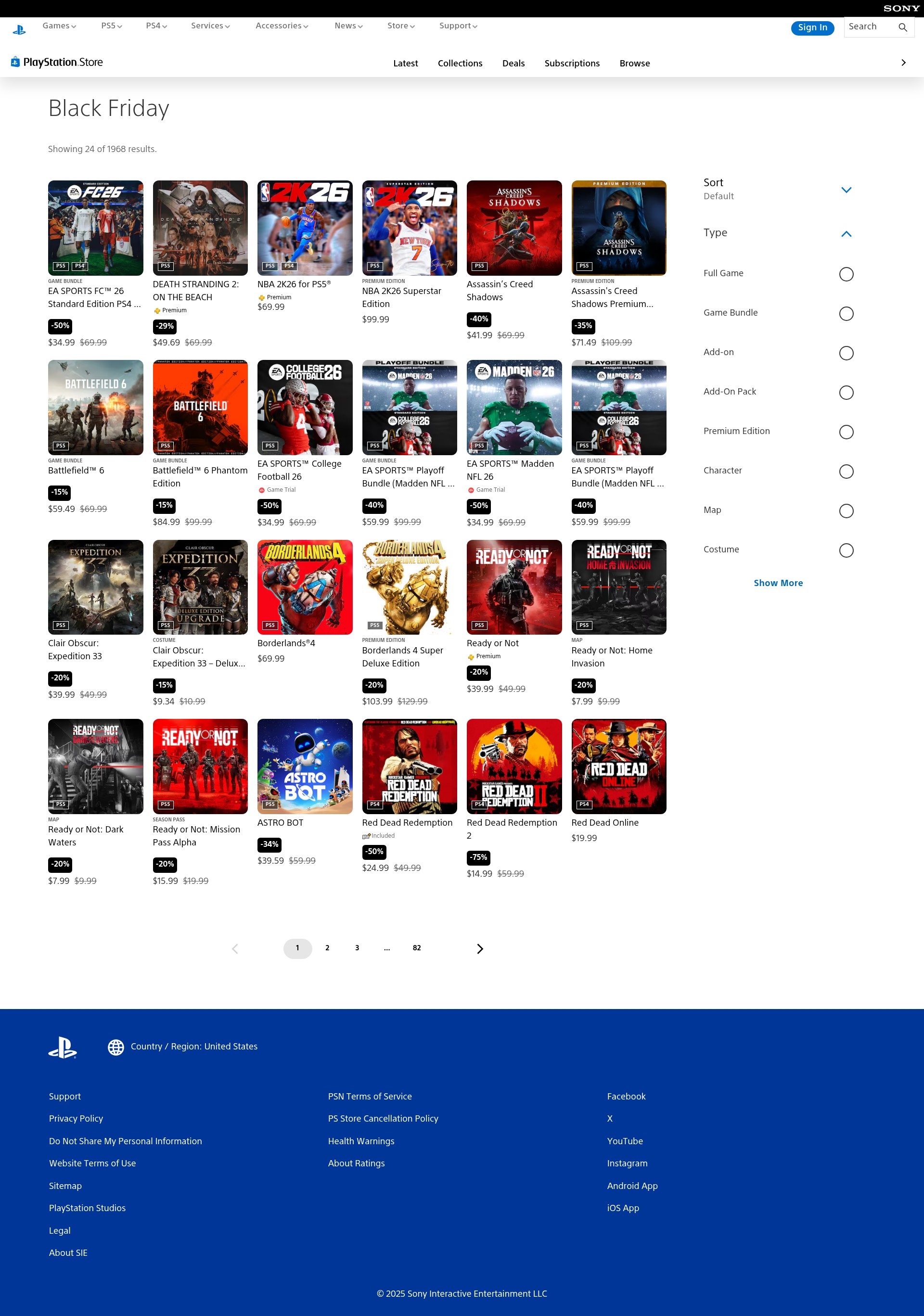Go to page 2 of results

327,948
